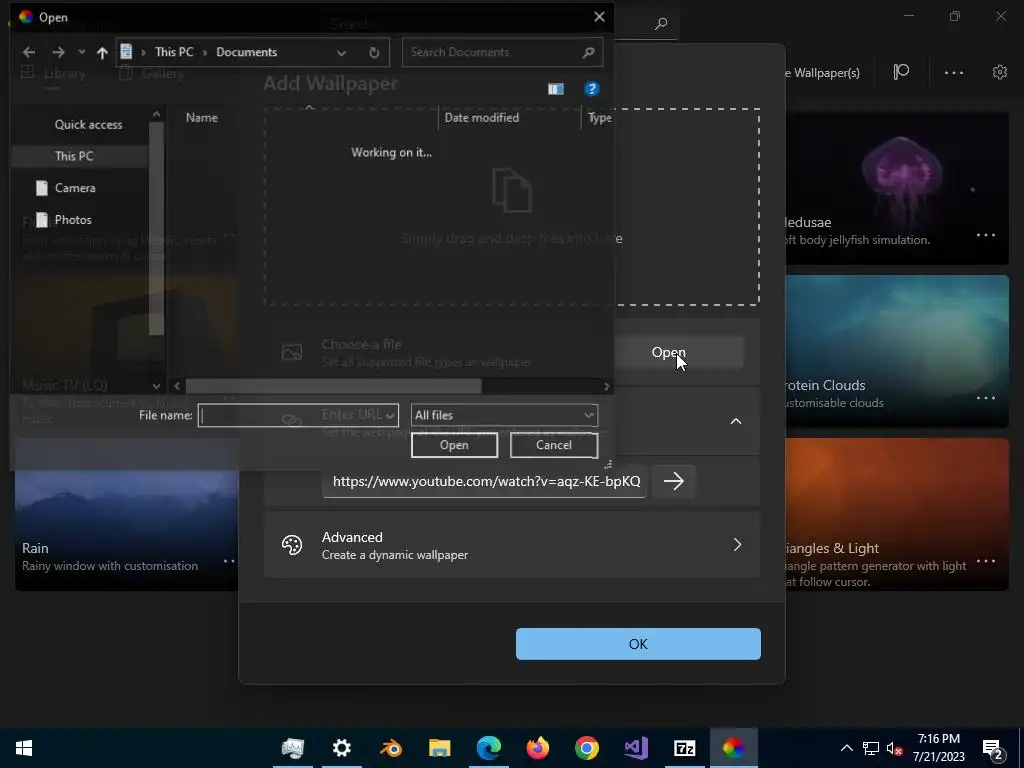Click the File name input field
This screenshot has width=1024, height=768.
(x=298, y=415)
